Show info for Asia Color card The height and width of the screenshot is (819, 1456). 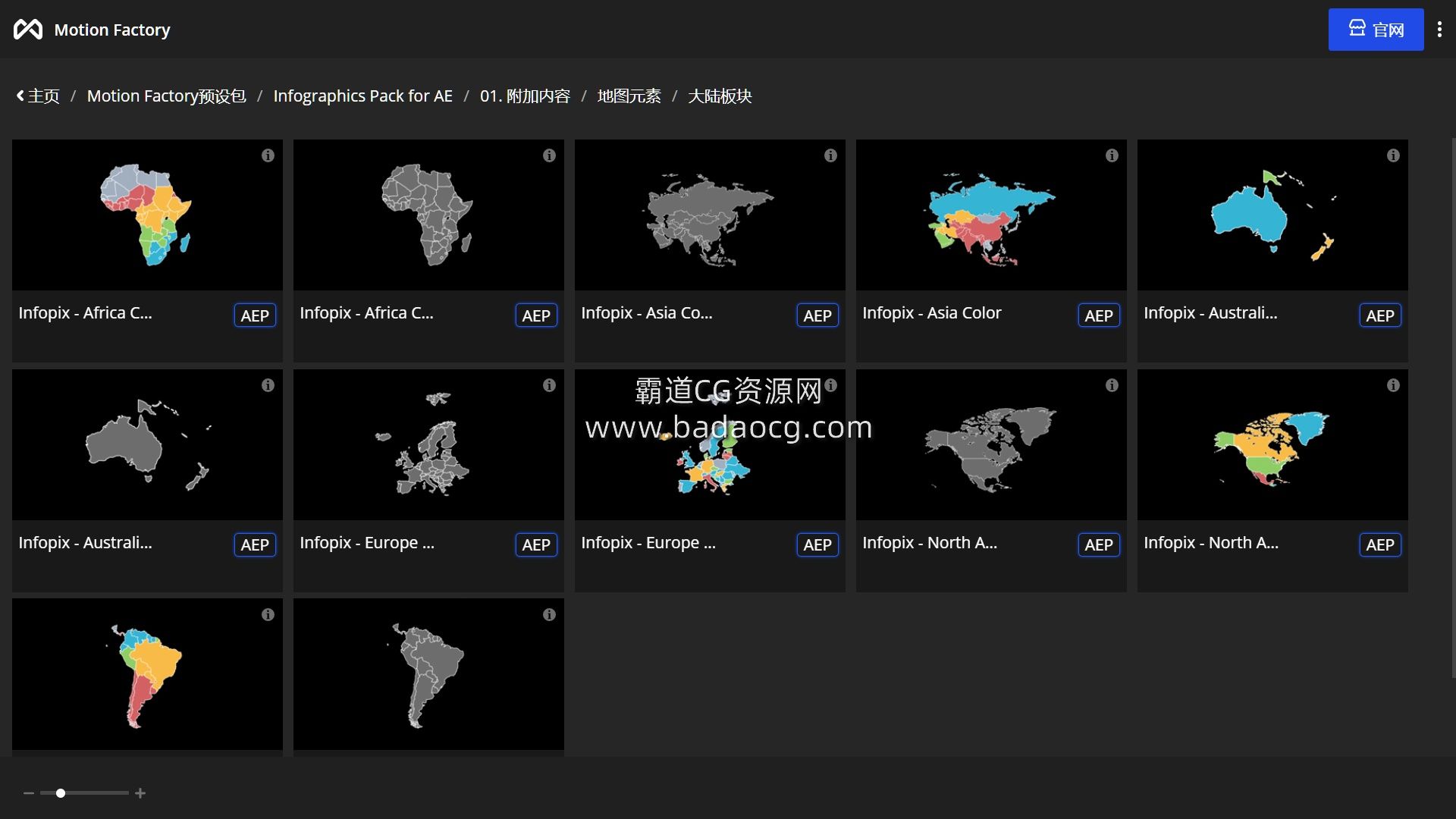pos(1112,155)
